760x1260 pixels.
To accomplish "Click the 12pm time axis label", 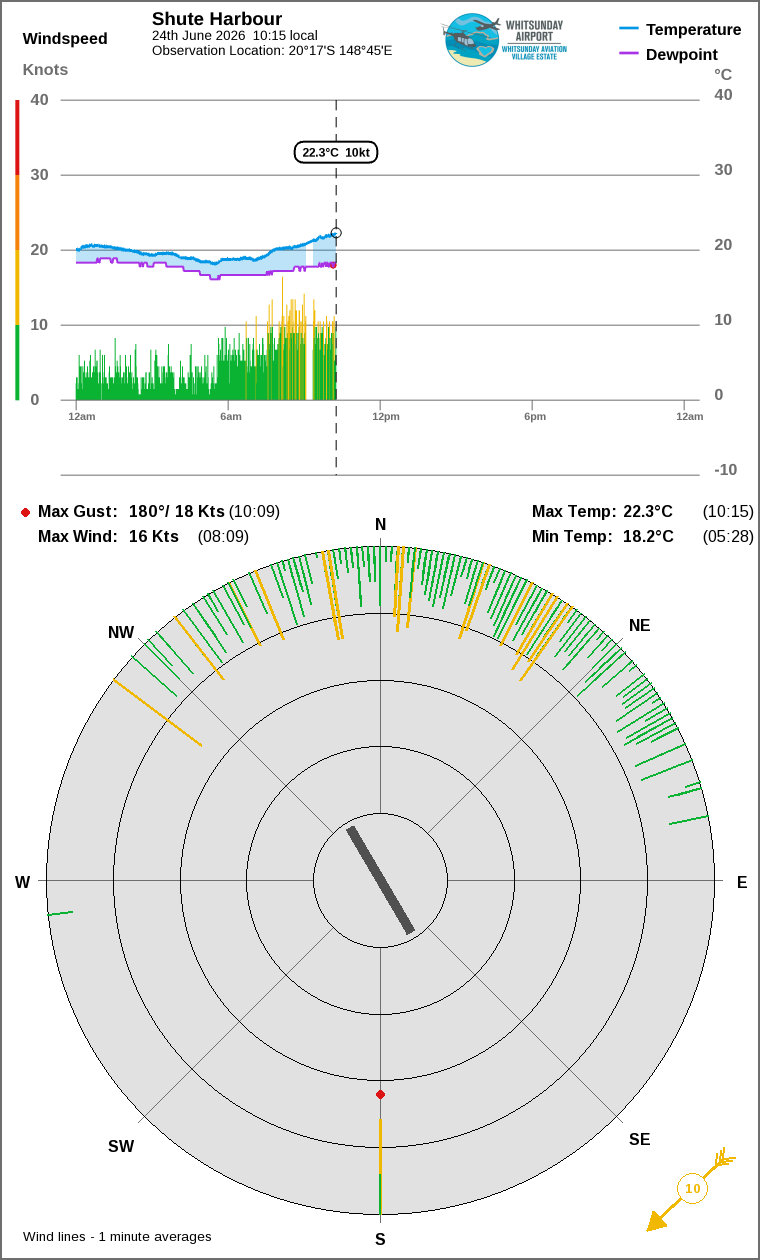I will [x=386, y=416].
